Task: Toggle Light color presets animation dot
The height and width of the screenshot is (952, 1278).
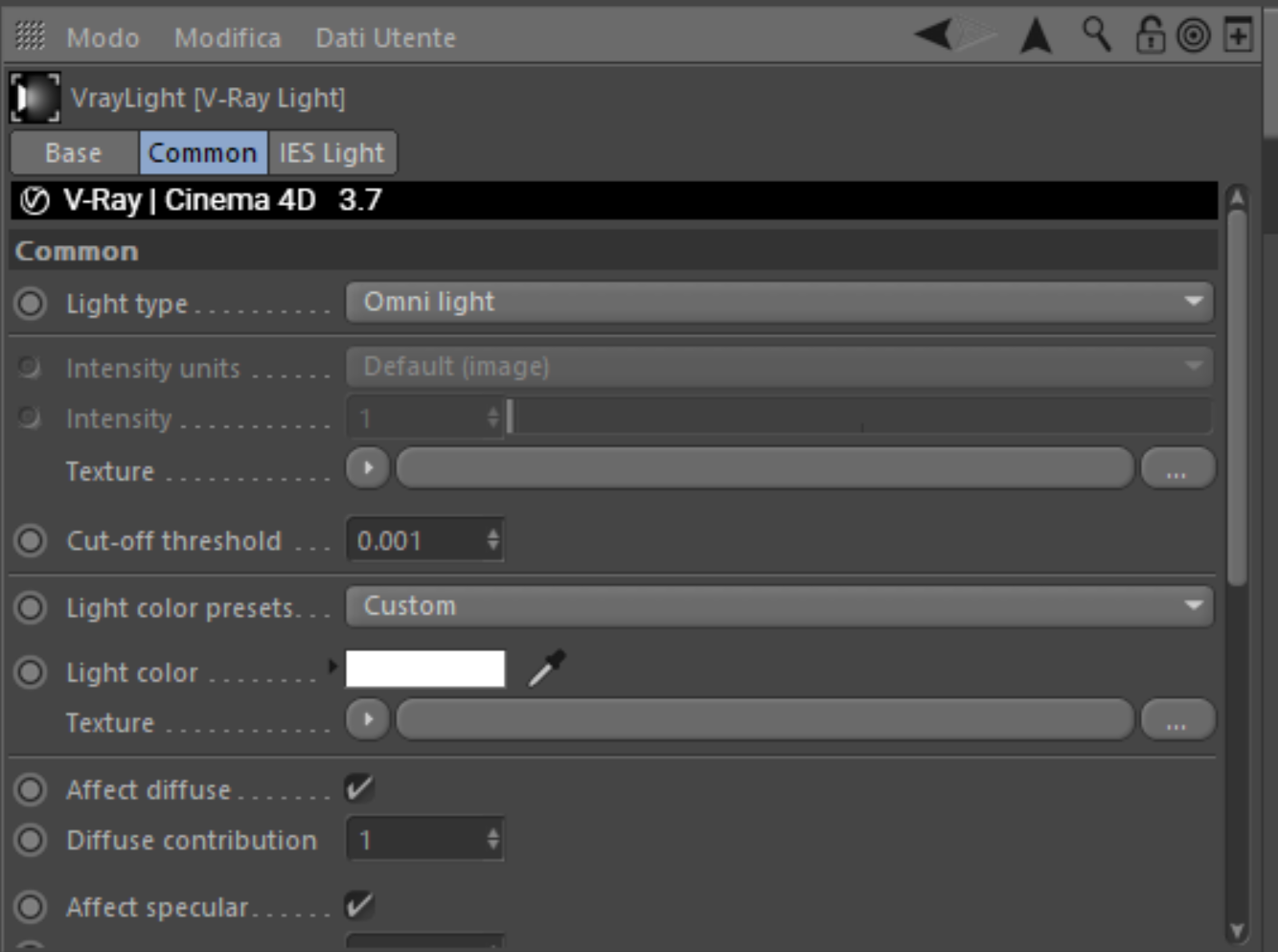Action: 31,608
